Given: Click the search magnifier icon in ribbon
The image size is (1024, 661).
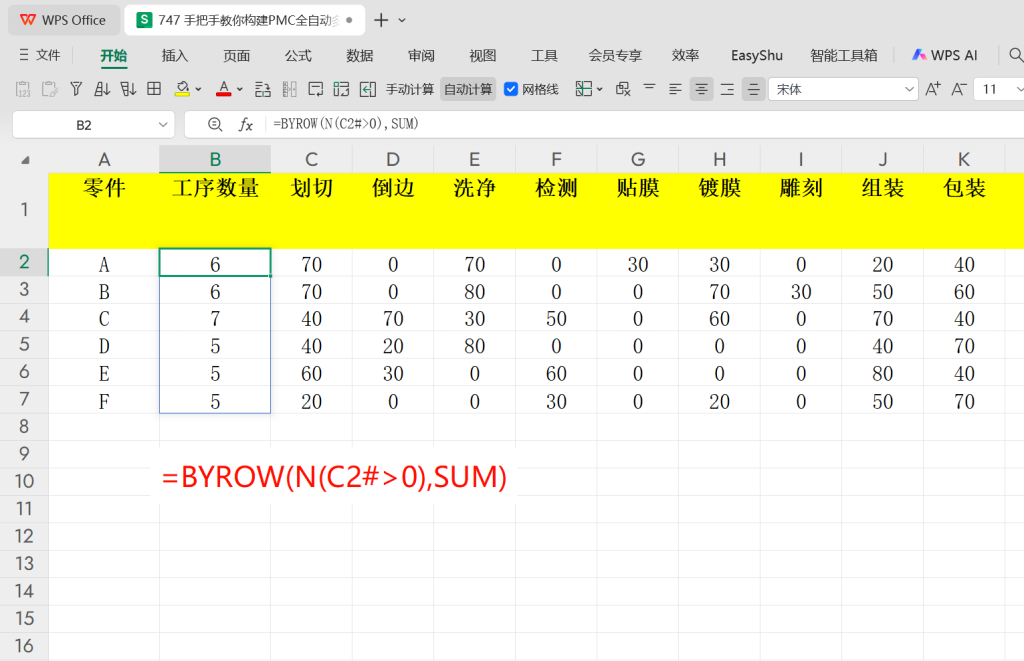Looking at the screenshot, I should [1016, 56].
